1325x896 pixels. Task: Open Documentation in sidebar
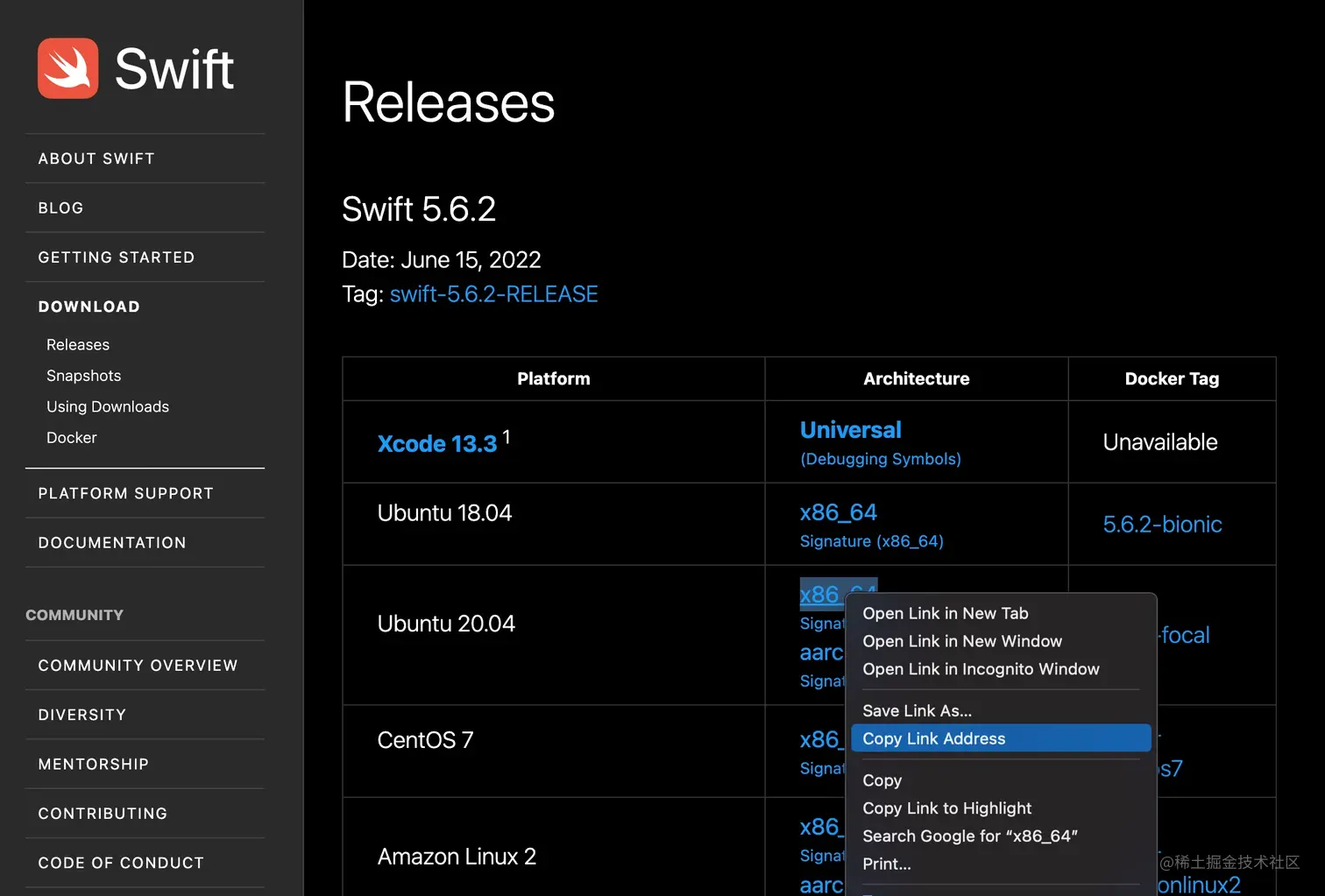click(112, 543)
